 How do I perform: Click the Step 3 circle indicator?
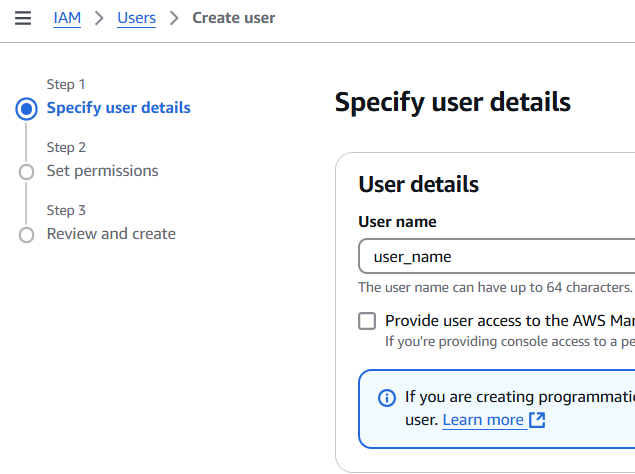pyautogui.click(x=27, y=235)
